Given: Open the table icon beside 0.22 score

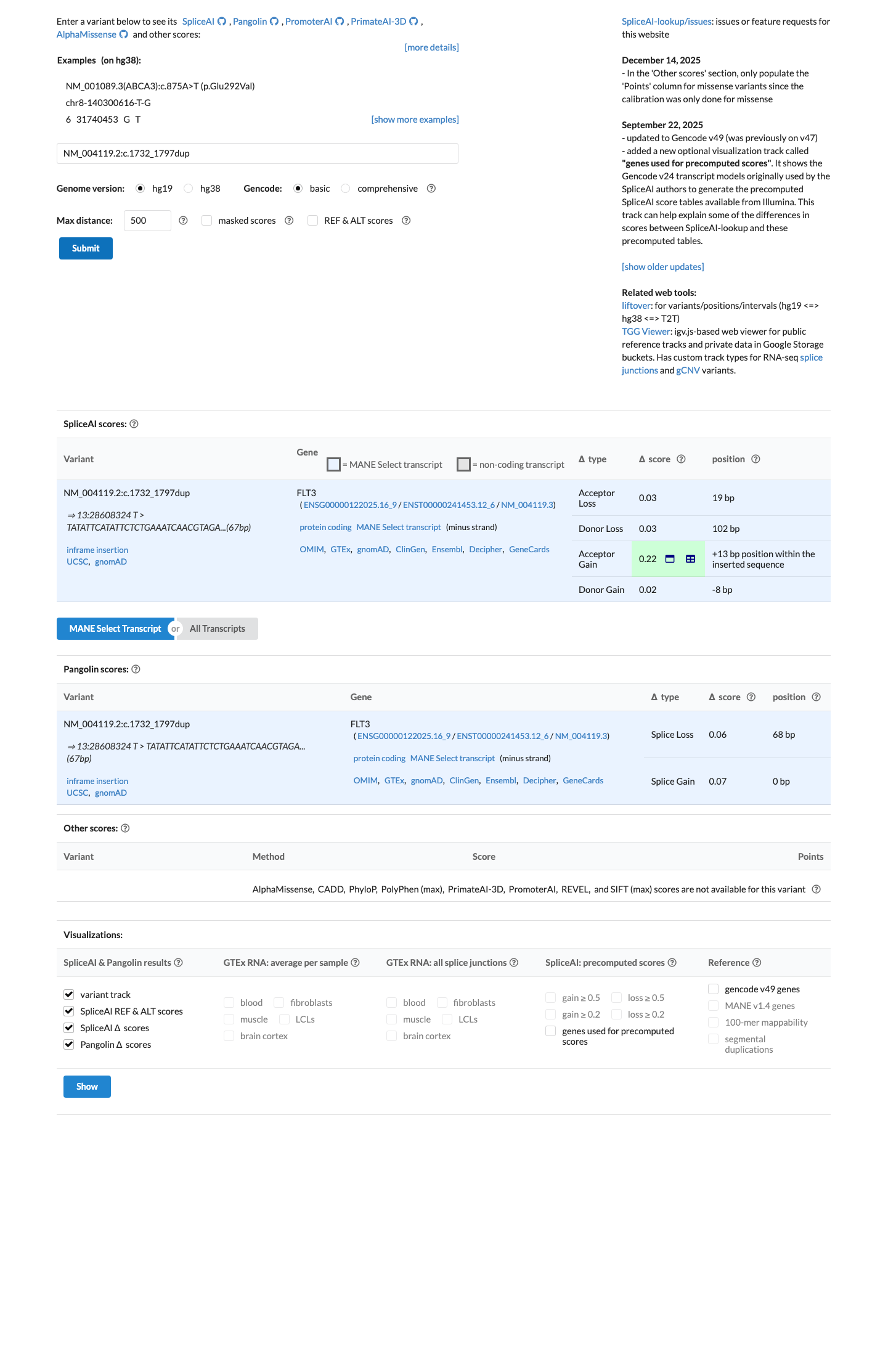Looking at the screenshot, I should click(x=691, y=559).
